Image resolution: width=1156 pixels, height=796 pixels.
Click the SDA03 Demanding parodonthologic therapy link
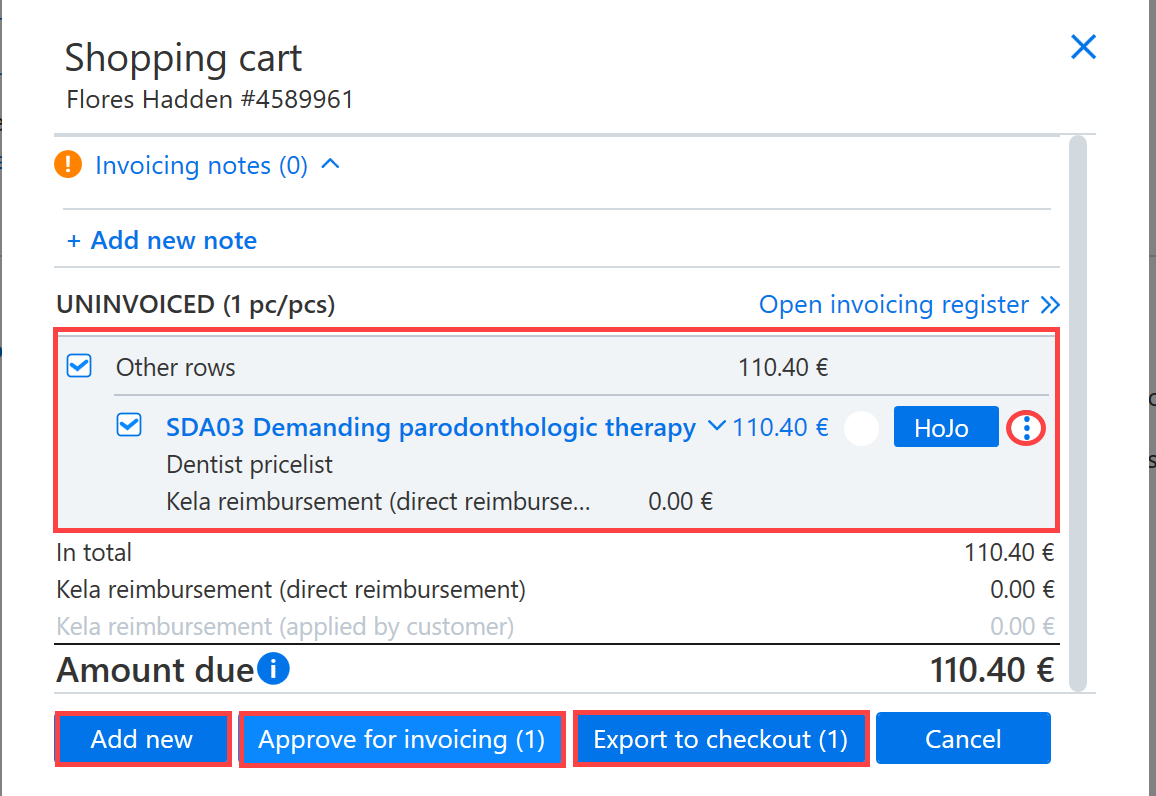coord(431,427)
